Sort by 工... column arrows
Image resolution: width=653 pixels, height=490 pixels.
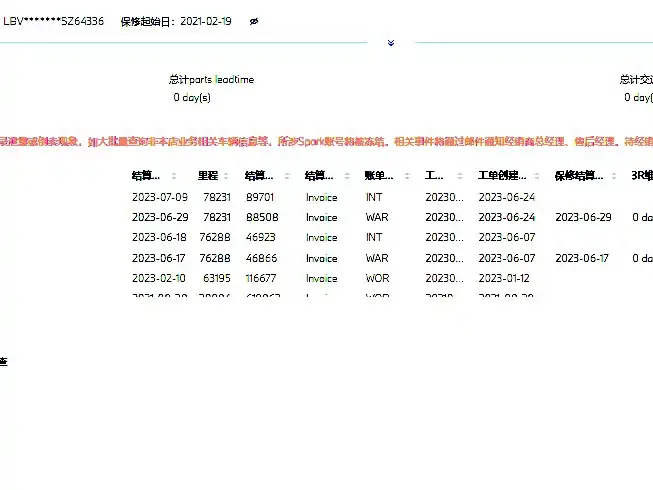click(x=460, y=176)
